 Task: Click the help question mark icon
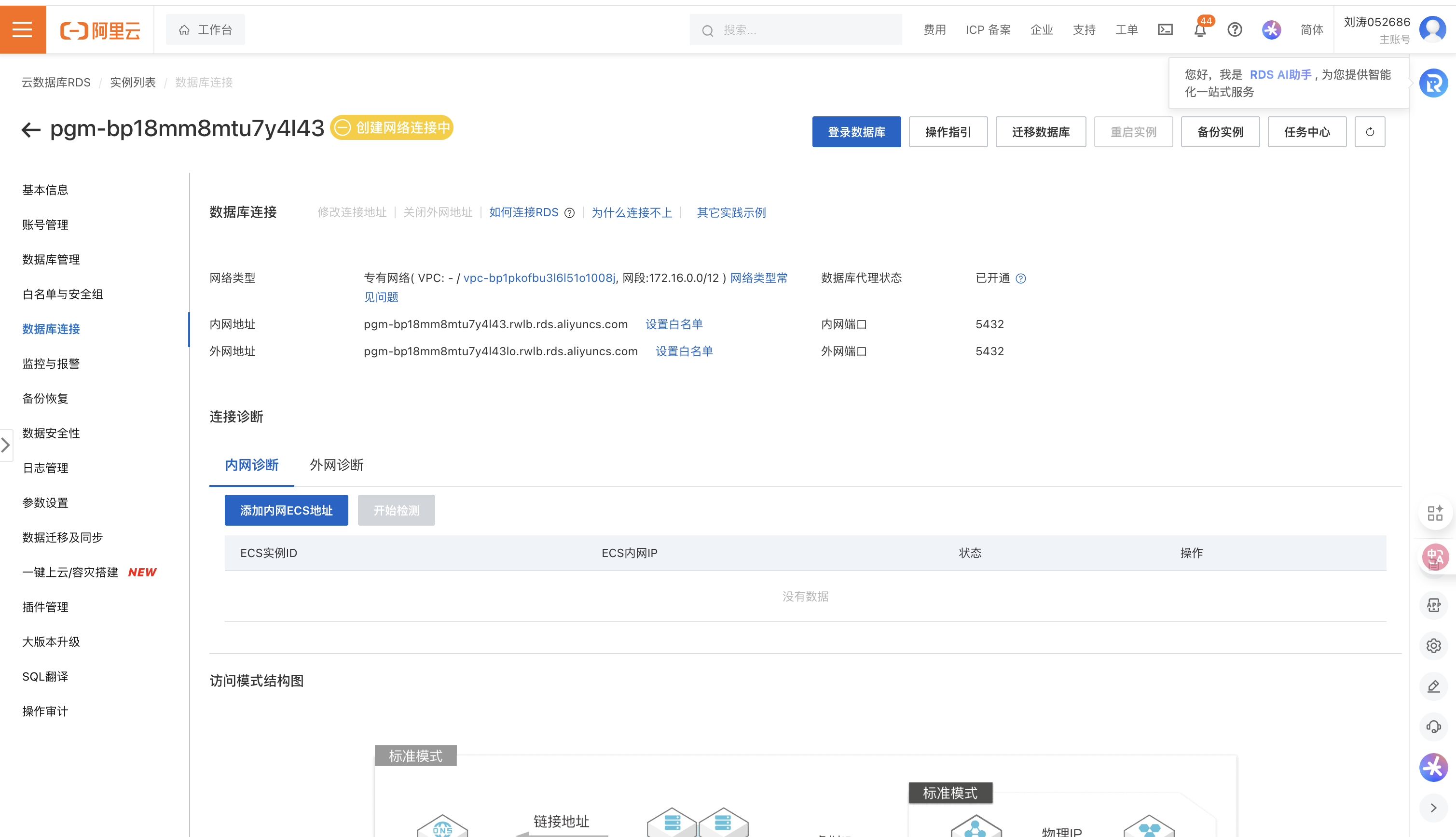coord(1234,30)
